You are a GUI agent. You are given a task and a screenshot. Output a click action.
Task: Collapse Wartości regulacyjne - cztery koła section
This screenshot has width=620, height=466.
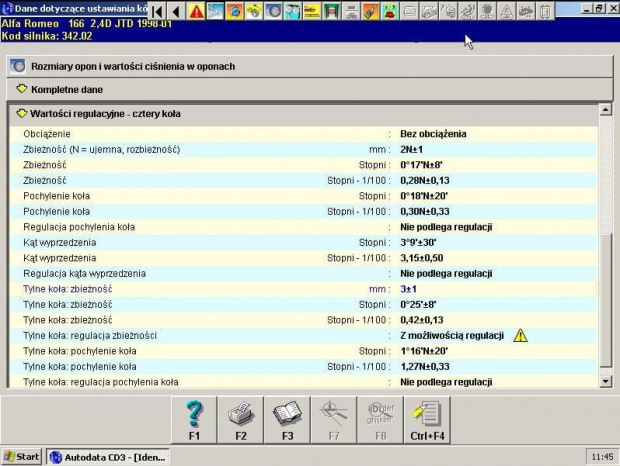[x=303, y=114]
